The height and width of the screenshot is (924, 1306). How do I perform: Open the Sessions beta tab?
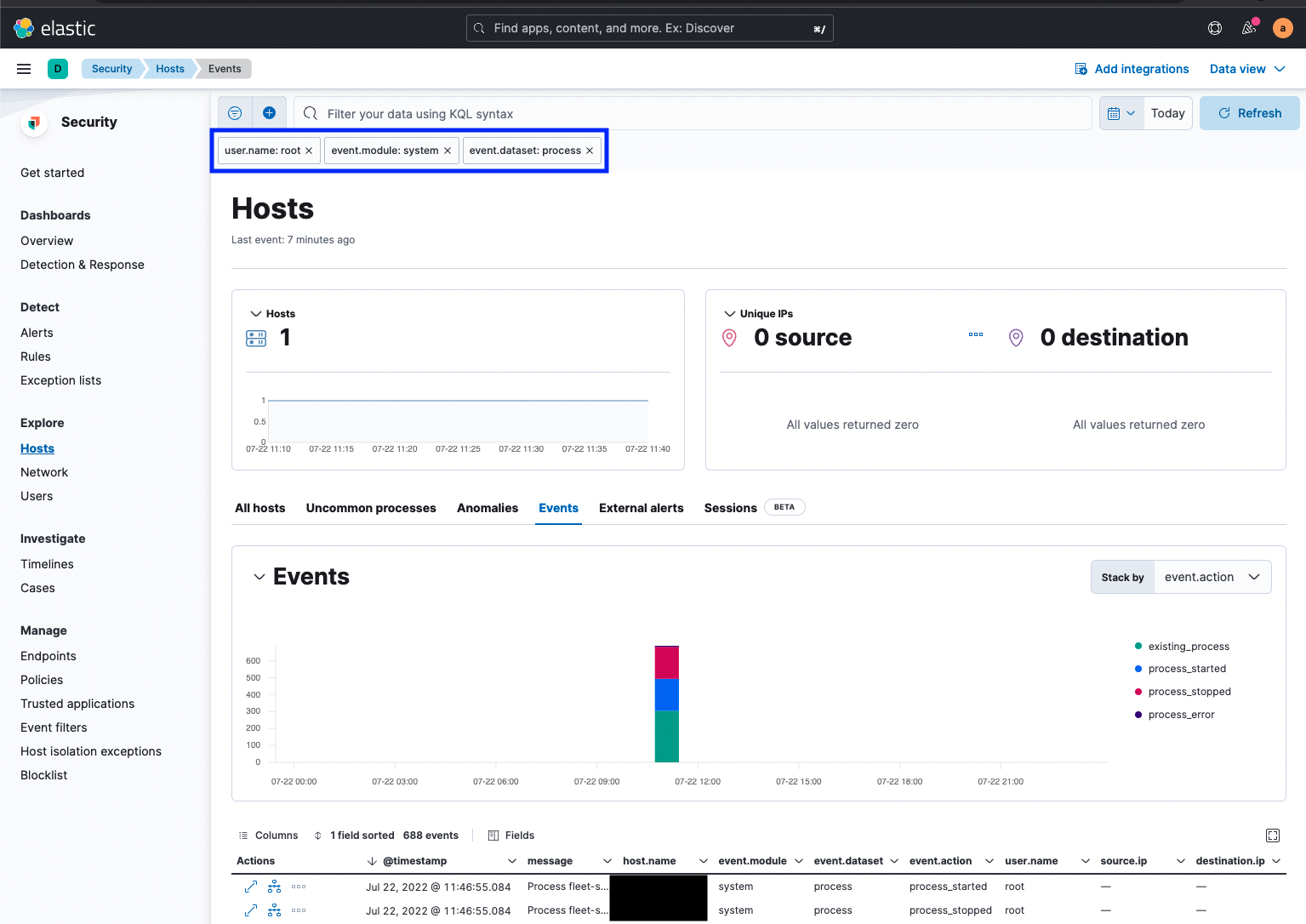pyautogui.click(x=754, y=508)
